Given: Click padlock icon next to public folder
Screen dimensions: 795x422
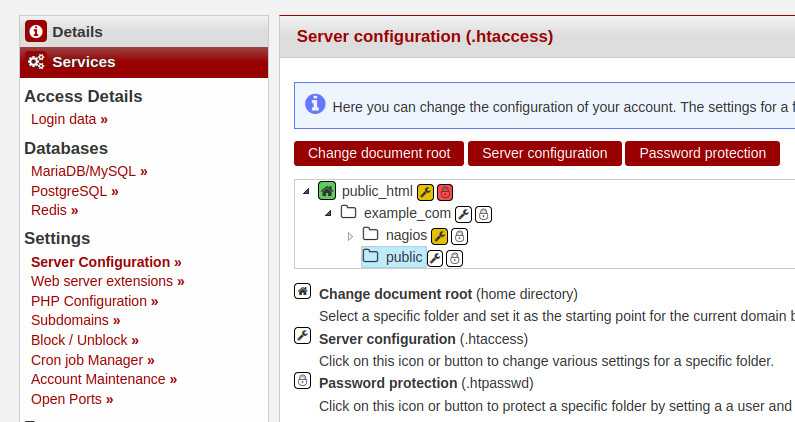Looking at the screenshot, I should pyautogui.click(x=454, y=259).
